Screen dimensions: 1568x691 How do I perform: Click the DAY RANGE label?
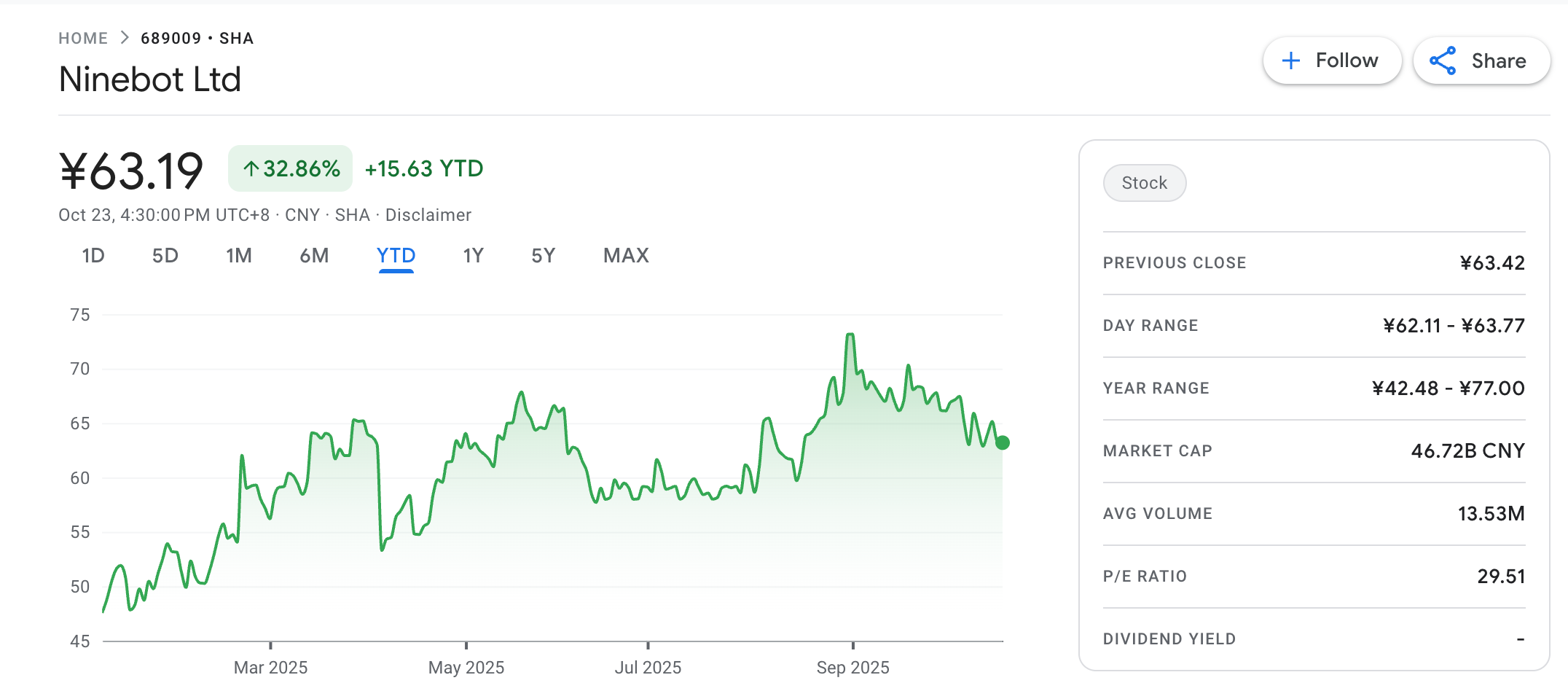[x=1150, y=326]
